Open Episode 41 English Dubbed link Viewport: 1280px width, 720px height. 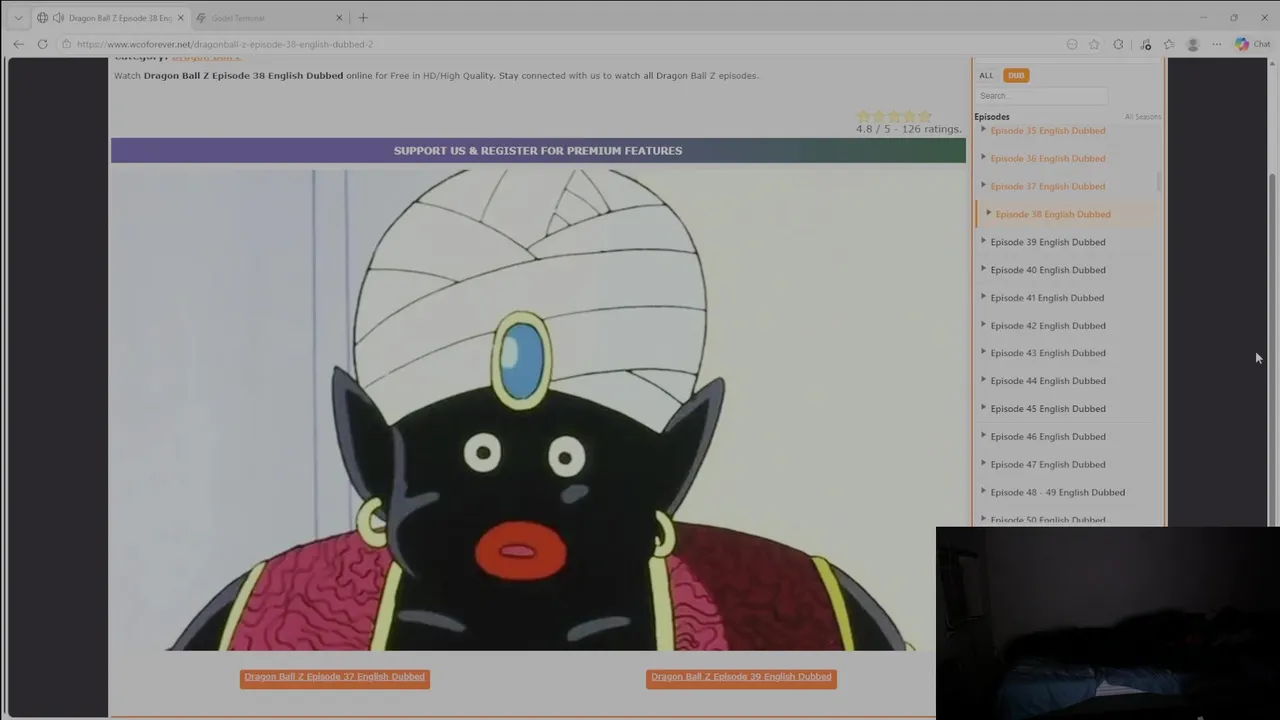click(1047, 298)
